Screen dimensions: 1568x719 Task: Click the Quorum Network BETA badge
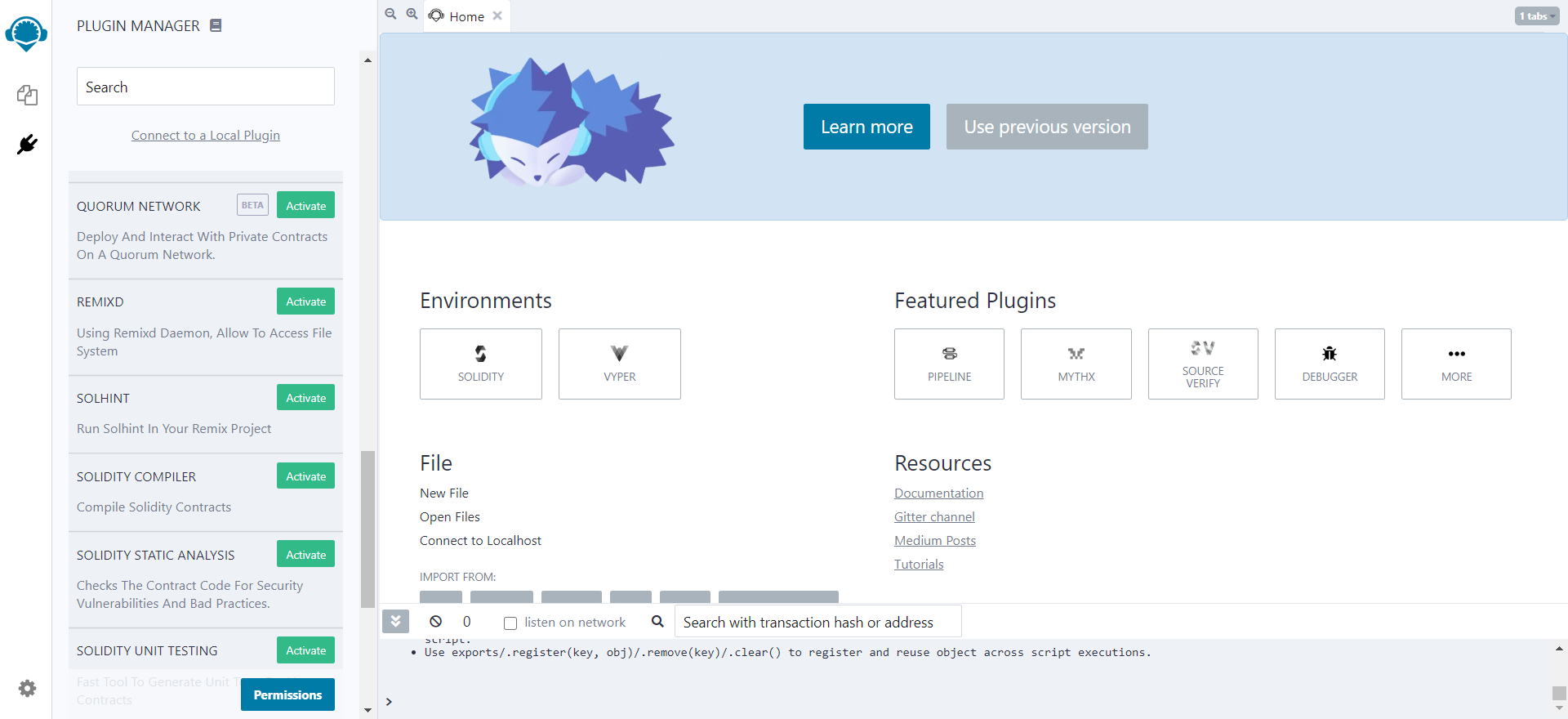252,205
